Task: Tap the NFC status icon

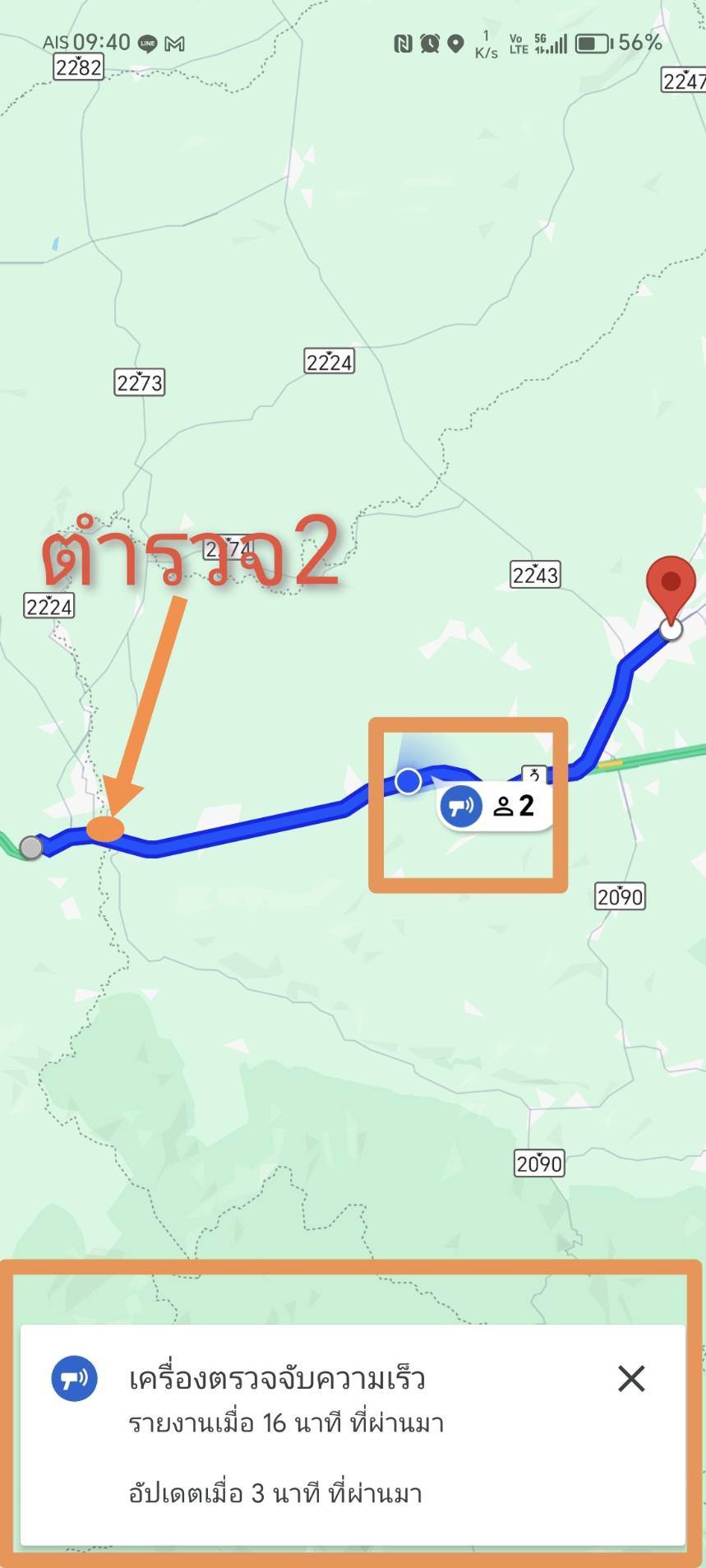Action: [403, 44]
